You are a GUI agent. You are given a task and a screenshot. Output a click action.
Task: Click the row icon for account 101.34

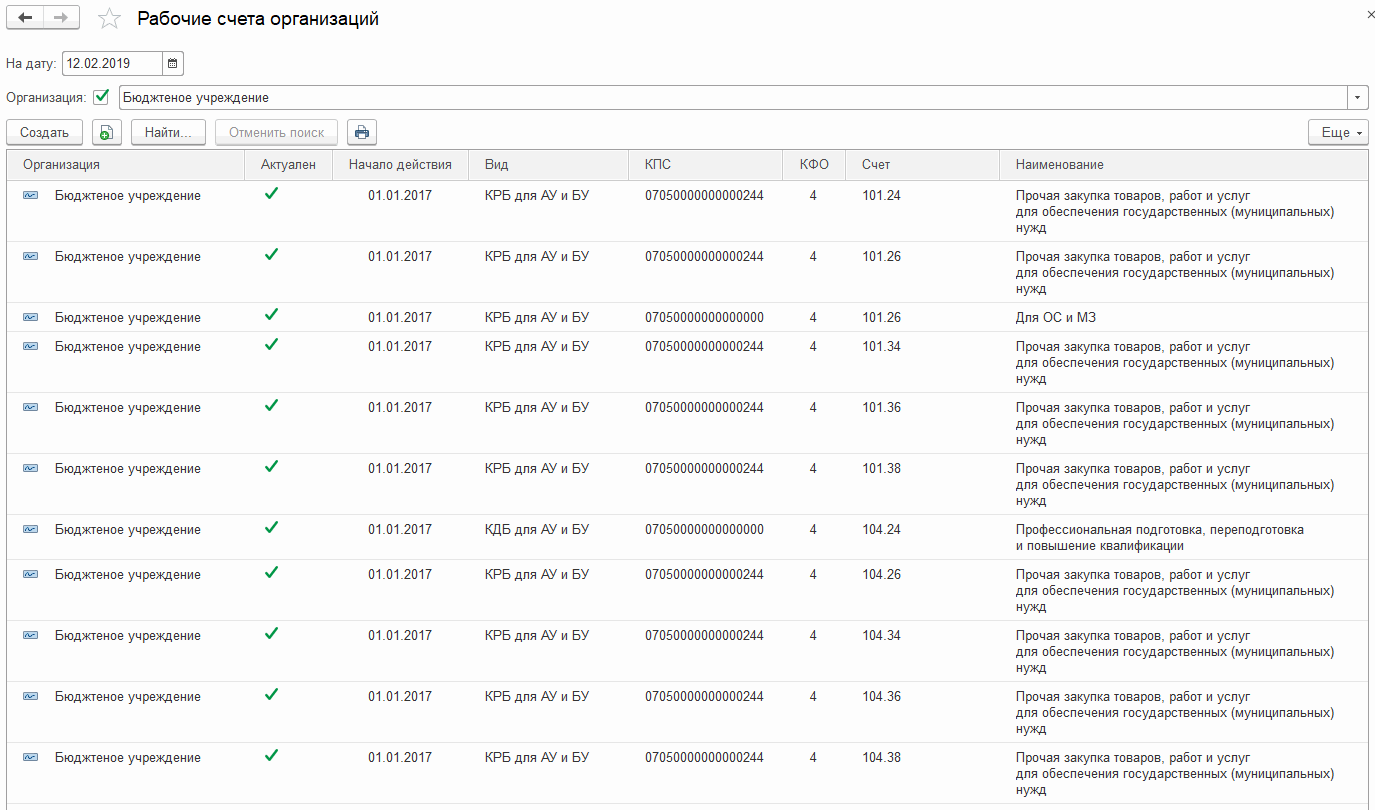point(31,347)
